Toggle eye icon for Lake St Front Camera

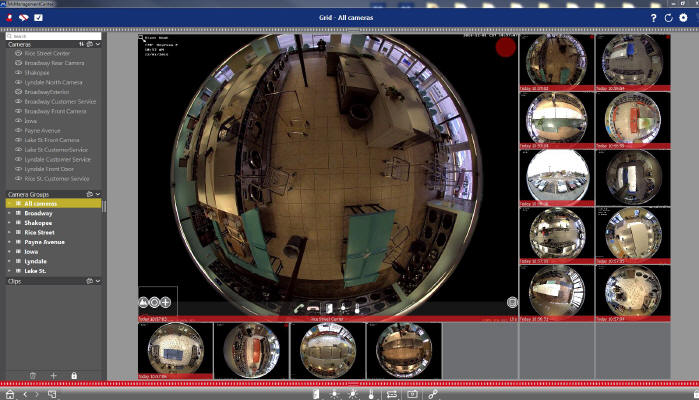[18, 140]
